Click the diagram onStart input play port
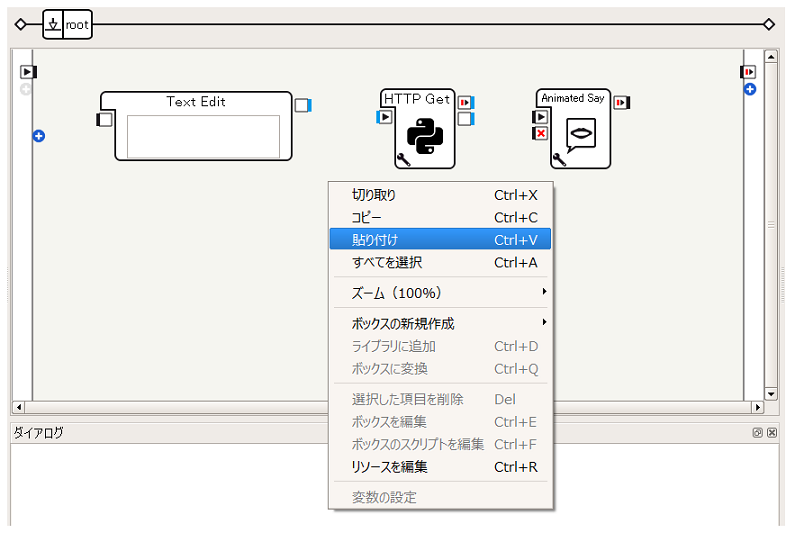Viewport: 795px width, 551px height. click(x=27, y=72)
